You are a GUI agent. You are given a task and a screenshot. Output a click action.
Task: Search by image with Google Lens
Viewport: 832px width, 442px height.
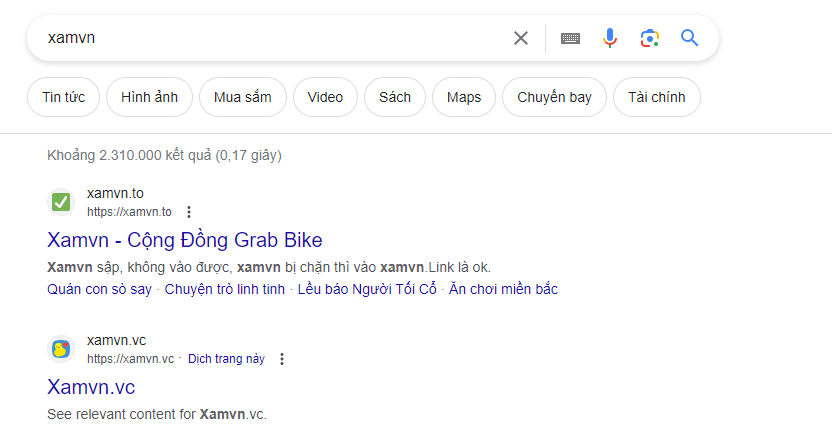coord(650,38)
